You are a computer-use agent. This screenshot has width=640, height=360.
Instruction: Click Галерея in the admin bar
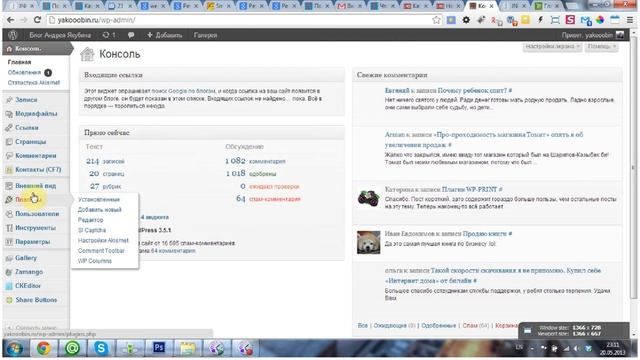coord(205,35)
